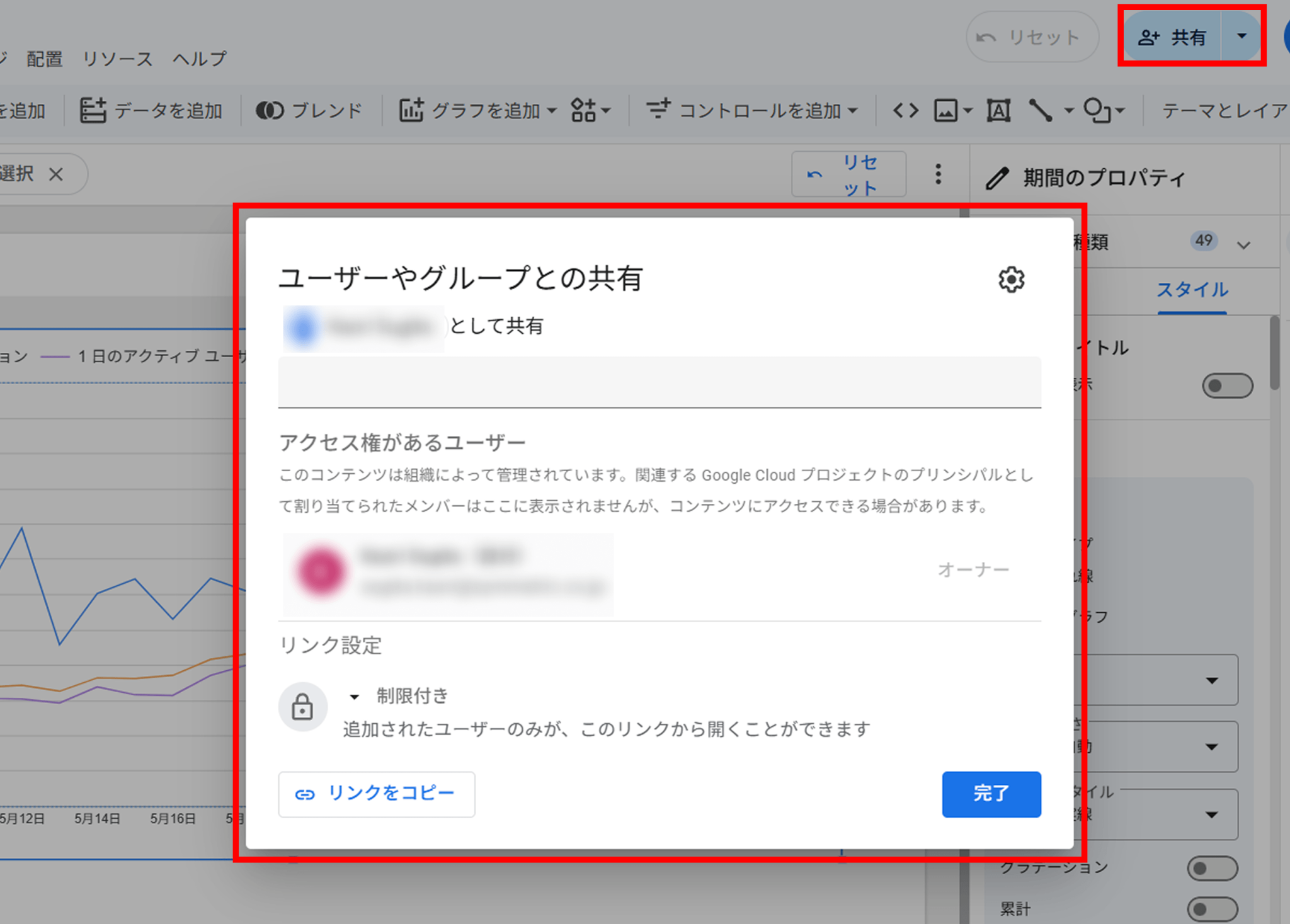
Task: Click 完了 to close share dialog
Action: [991, 794]
